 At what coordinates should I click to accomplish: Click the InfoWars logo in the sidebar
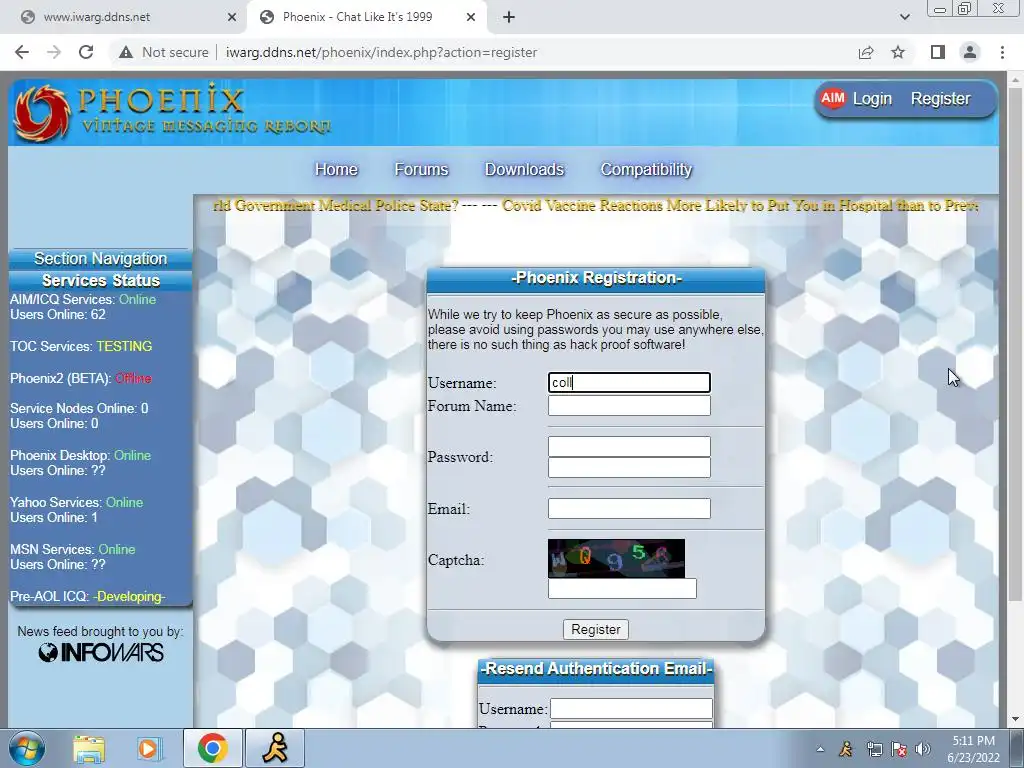pos(101,652)
